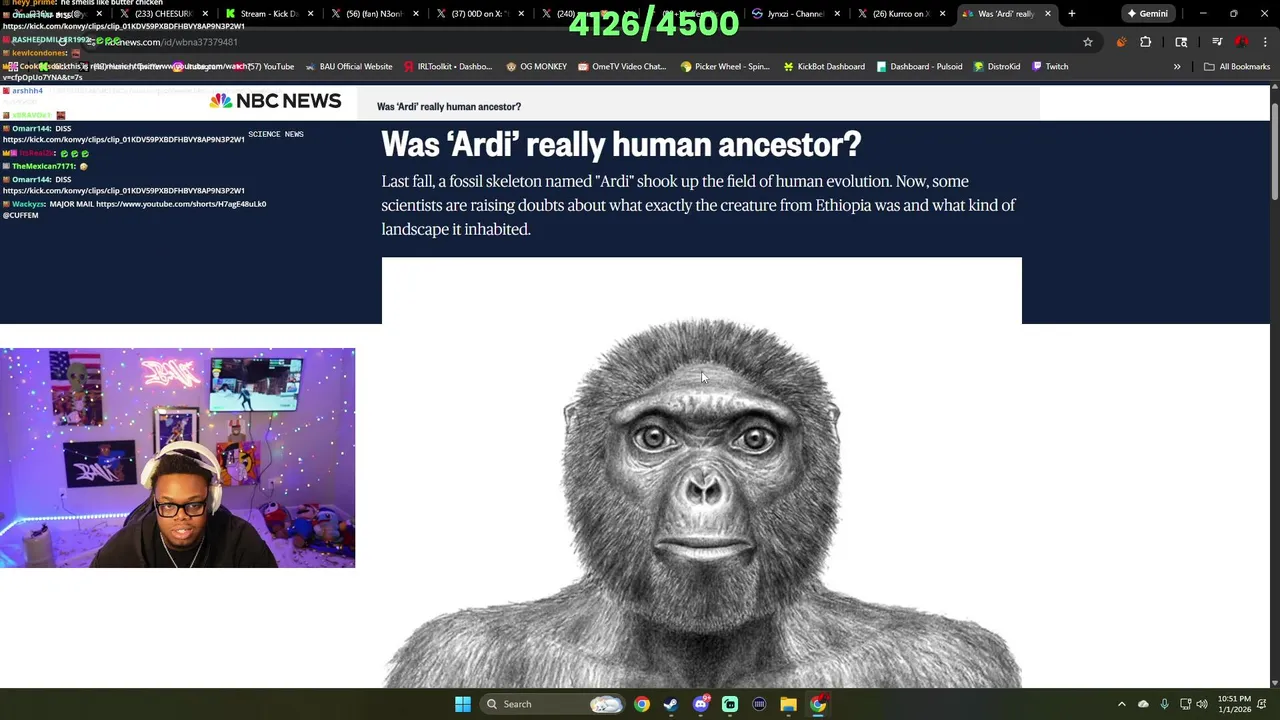
Task: Click the Google Lens search icon in toolbar
Action: tap(1181, 42)
